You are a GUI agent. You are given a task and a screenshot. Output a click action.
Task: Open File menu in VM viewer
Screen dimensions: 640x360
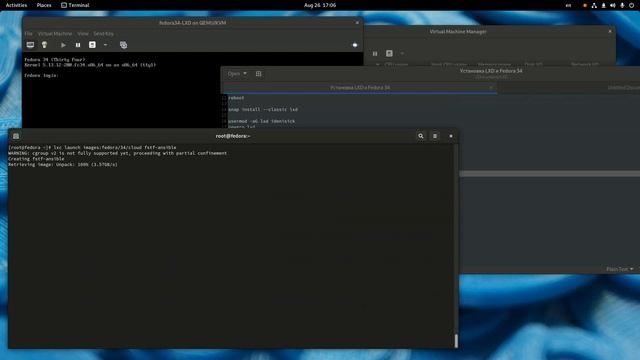(29, 33)
